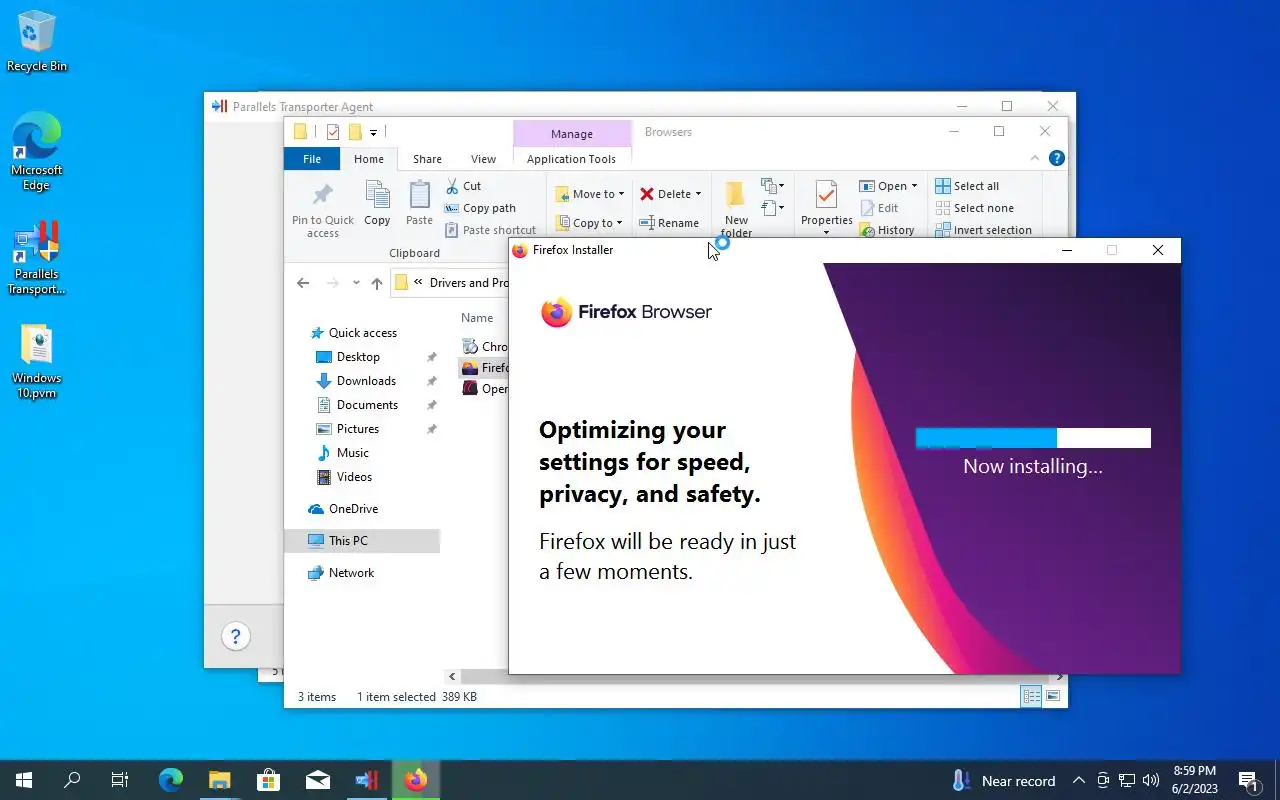Image resolution: width=1280 pixels, height=800 pixels.
Task: Click the Manage contextual tab
Action: tap(572, 134)
